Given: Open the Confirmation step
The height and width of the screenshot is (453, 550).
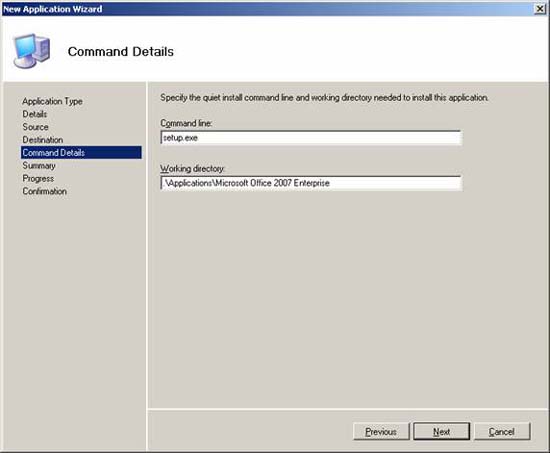Looking at the screenshot, I should [x=44, y=191].
